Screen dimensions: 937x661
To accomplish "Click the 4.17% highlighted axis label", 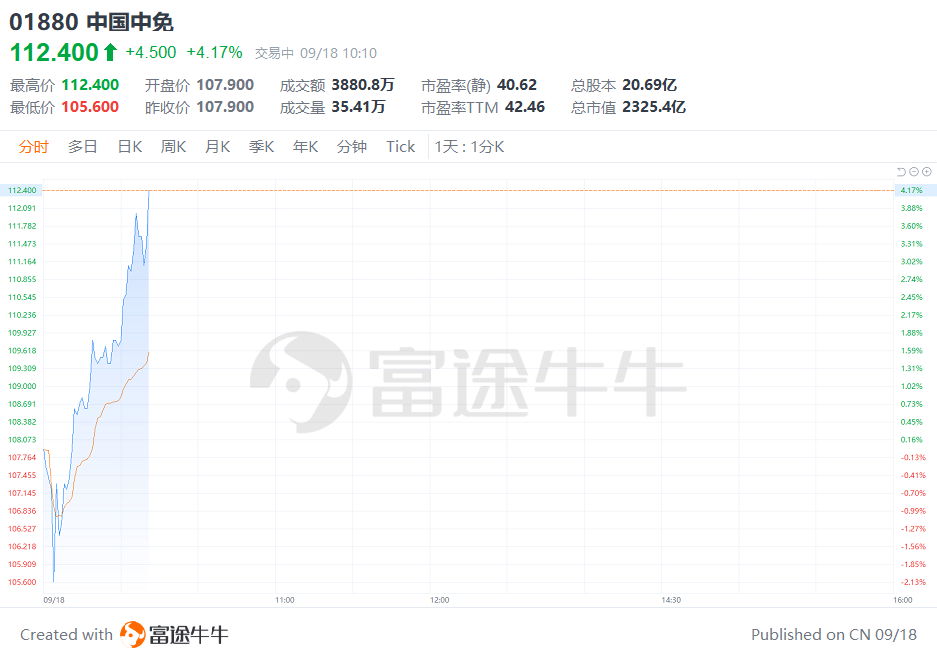I will pos(911,189).
